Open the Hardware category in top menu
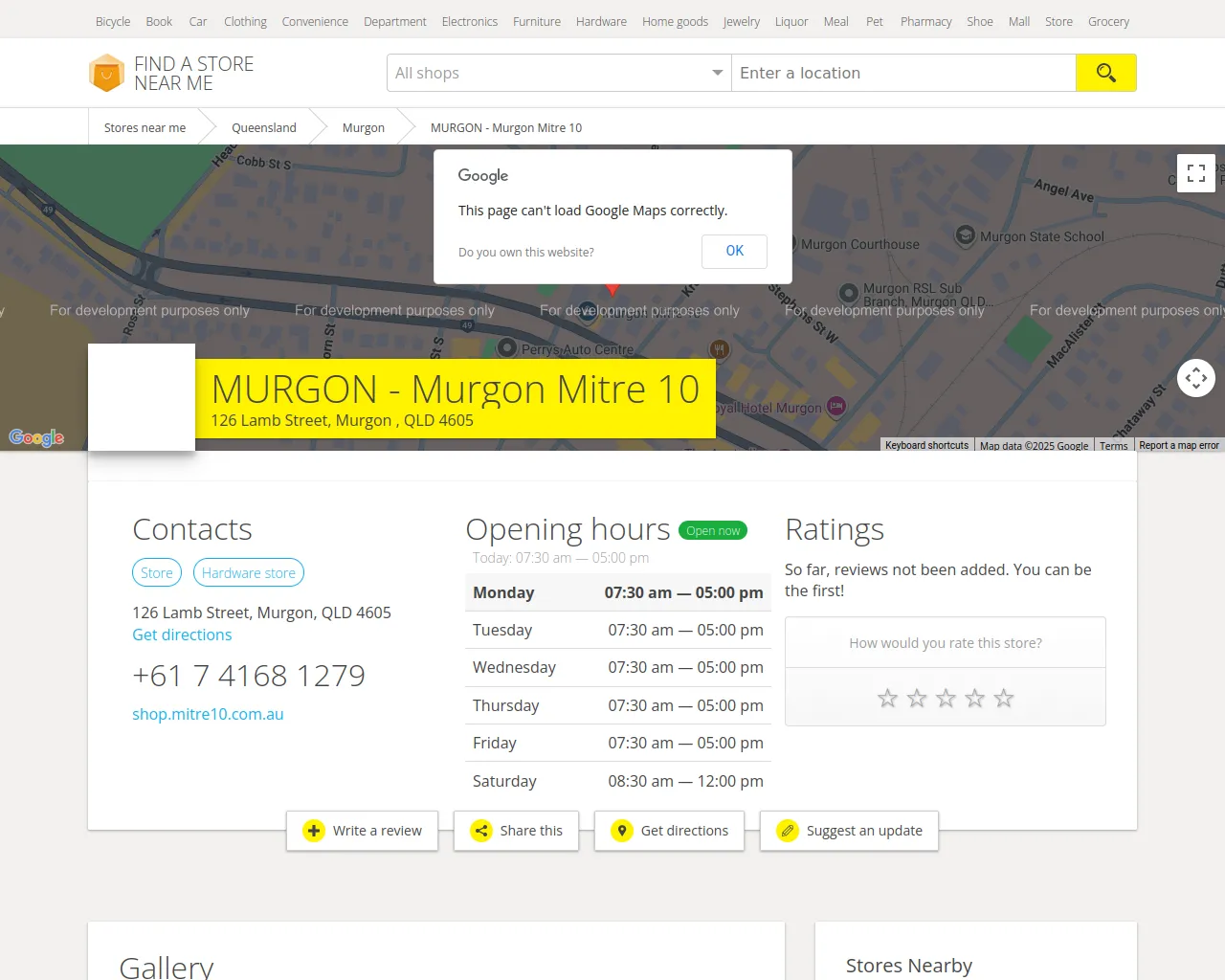The height and width of the screenshot is (980, 1225). [x=601, y=21]
